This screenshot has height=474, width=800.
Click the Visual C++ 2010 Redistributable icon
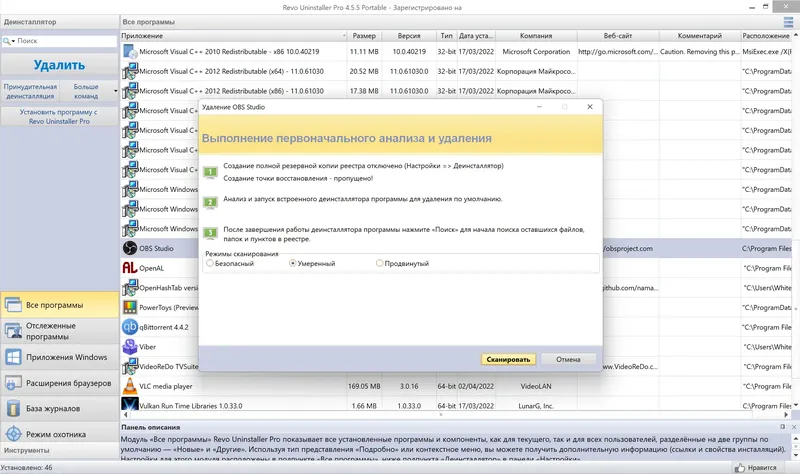point(130,52)
